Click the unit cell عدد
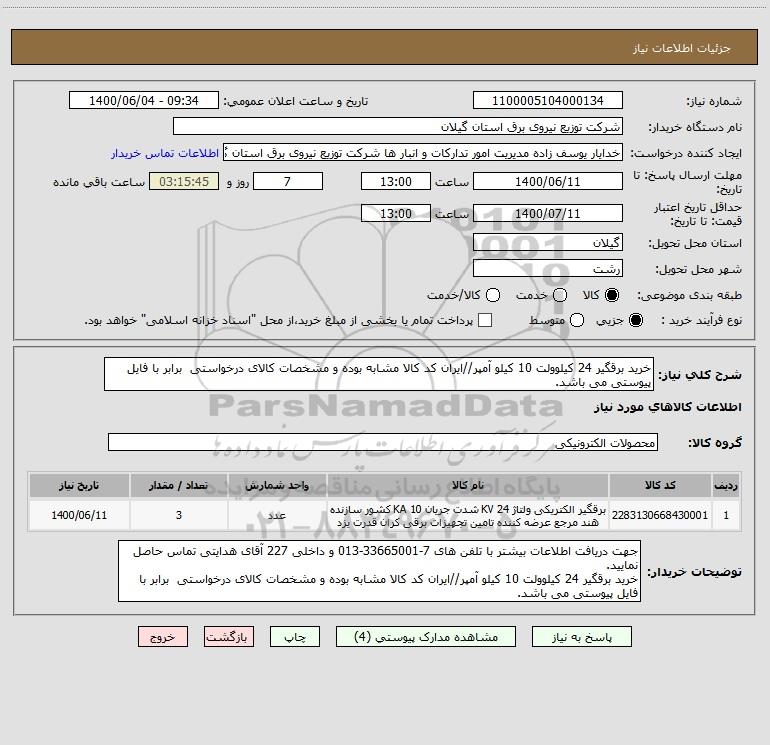Screen dimensions: 770x745 pyautogui.click(x=277, y=515)
